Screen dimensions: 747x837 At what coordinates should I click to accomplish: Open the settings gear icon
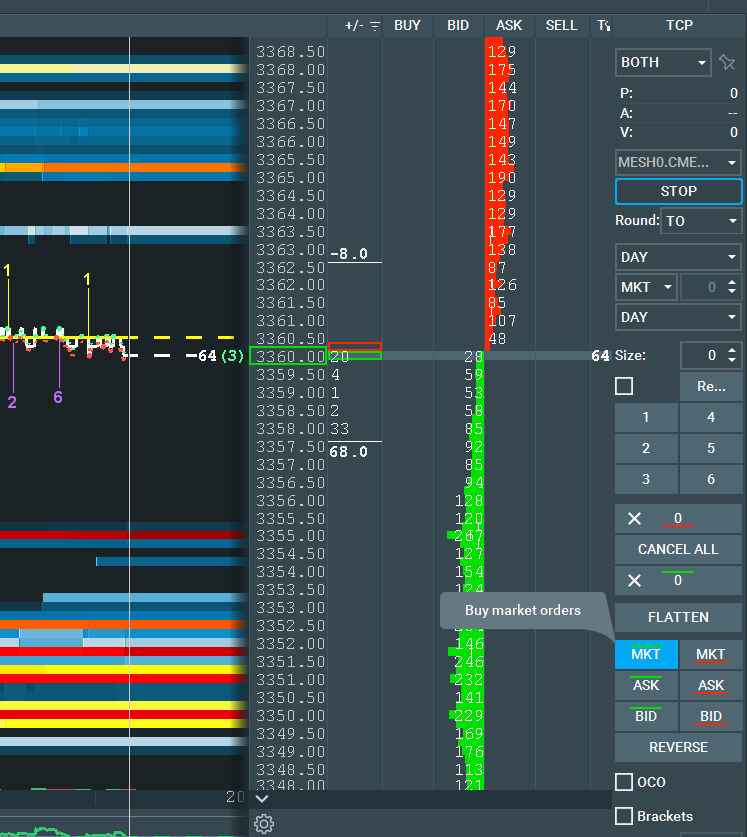click(264, 823)
